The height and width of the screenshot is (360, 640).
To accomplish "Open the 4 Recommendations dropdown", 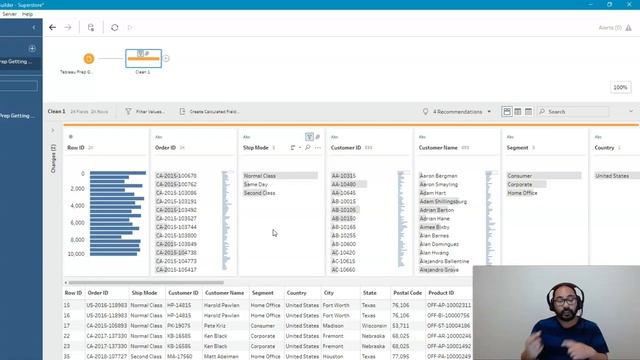I will (x=456, y=111).
